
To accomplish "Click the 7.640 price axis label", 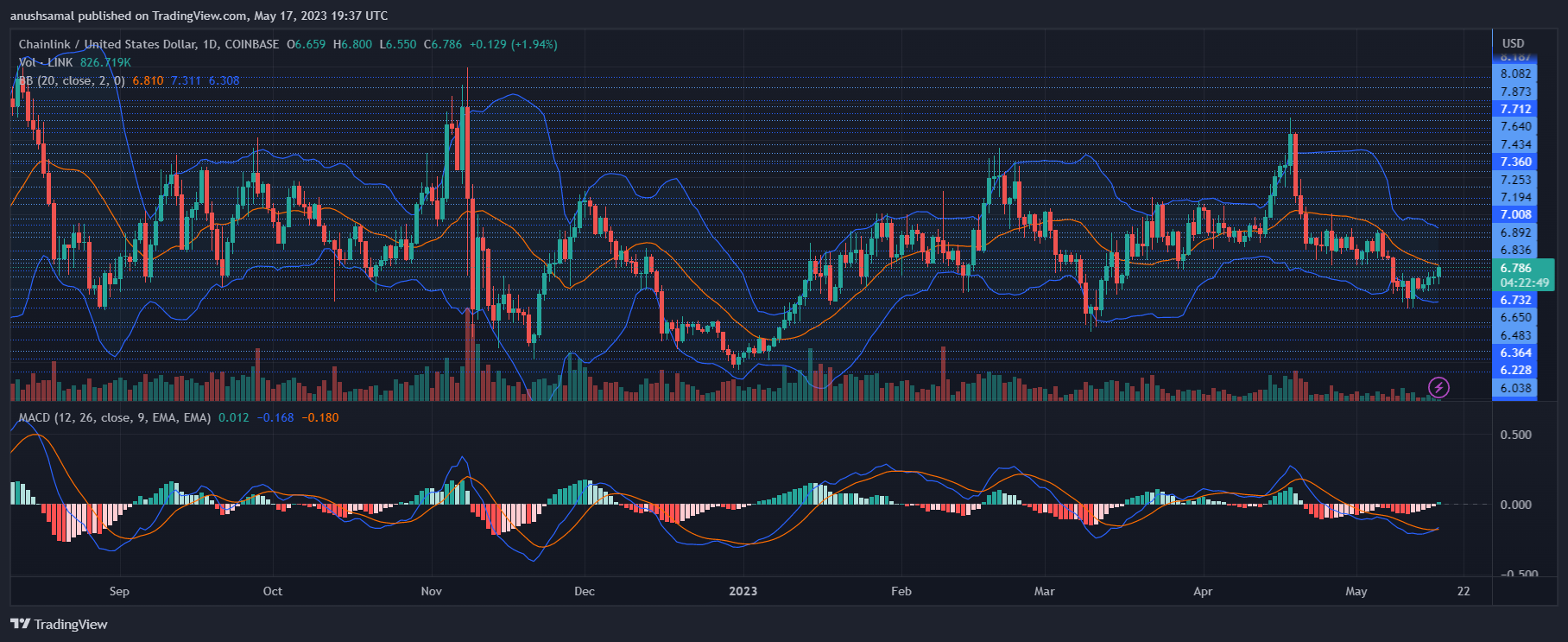I will pos(1516,126).
